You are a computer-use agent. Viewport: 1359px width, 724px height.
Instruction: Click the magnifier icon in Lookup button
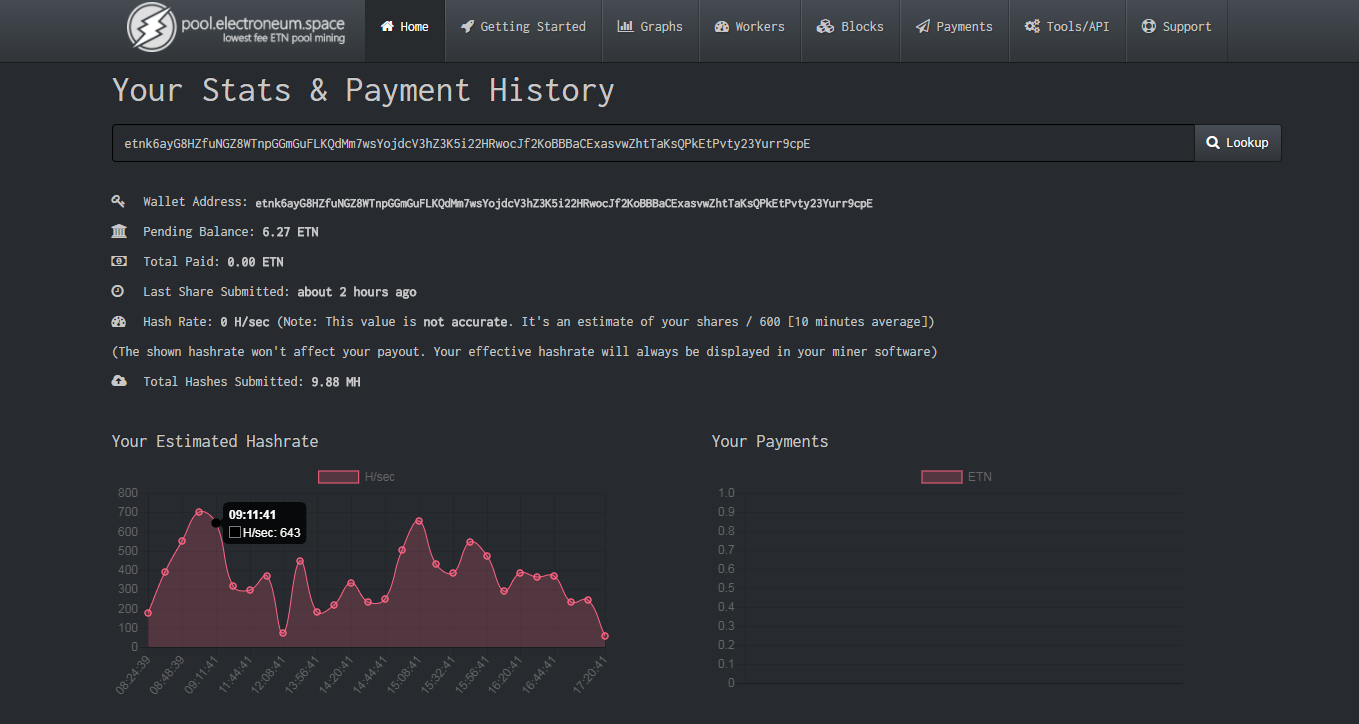click(x=1213, y=143)
